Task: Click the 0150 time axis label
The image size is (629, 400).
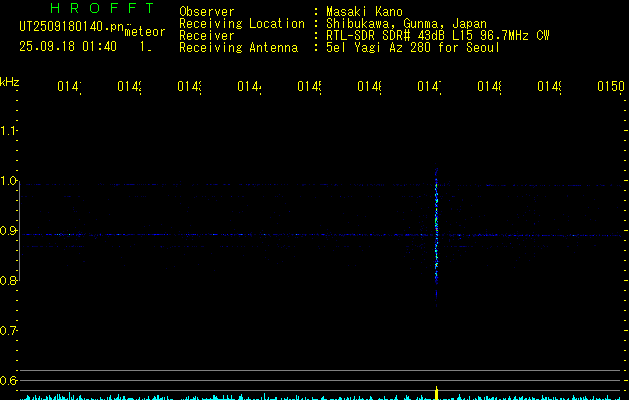Action: click(x=611, y=86)
